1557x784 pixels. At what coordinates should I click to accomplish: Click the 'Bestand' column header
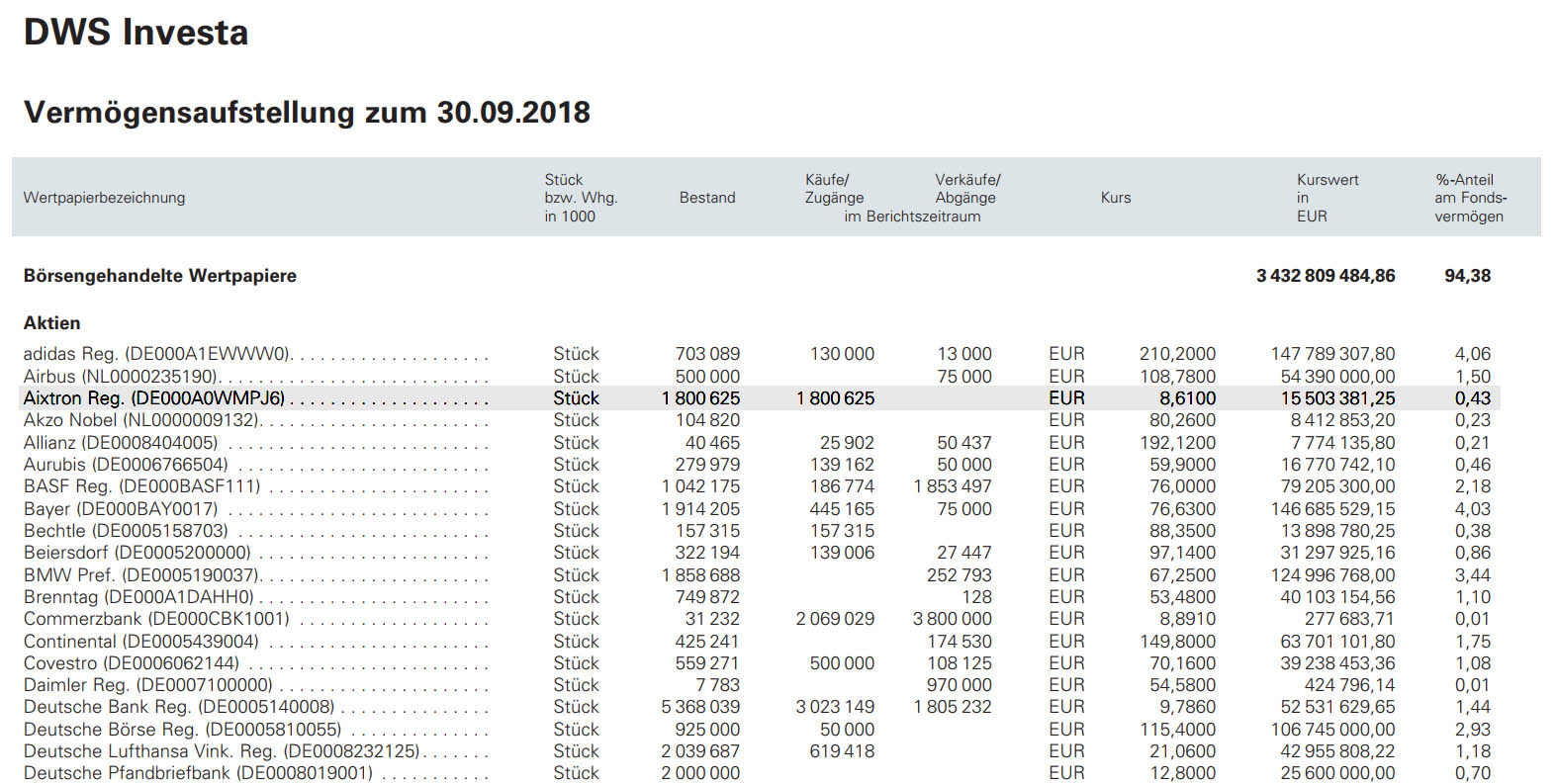[707, 198]
